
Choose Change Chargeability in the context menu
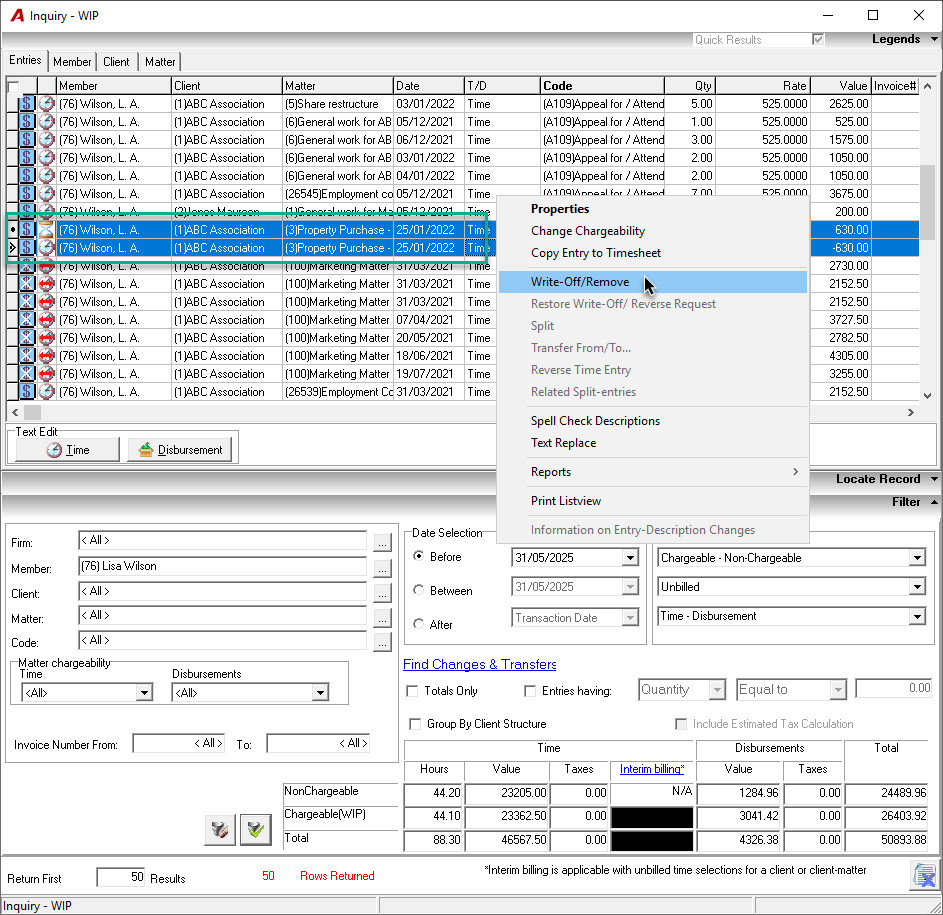pyautogui.click(x=653, y=231)
